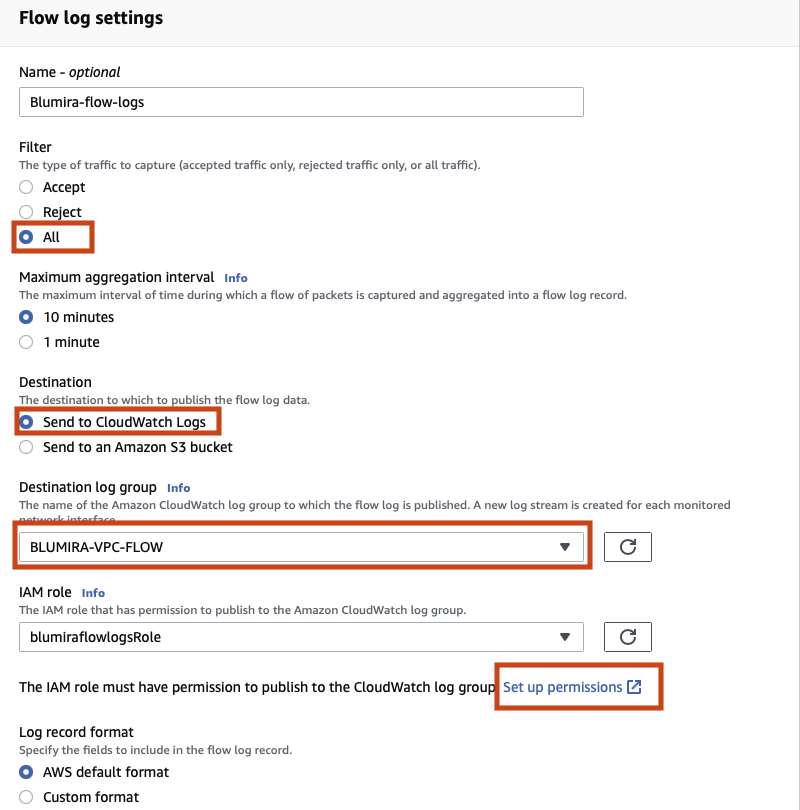800x810 pixels.
Task: Click the dropdown arrow on the IAM role selector
Action: 567,636
